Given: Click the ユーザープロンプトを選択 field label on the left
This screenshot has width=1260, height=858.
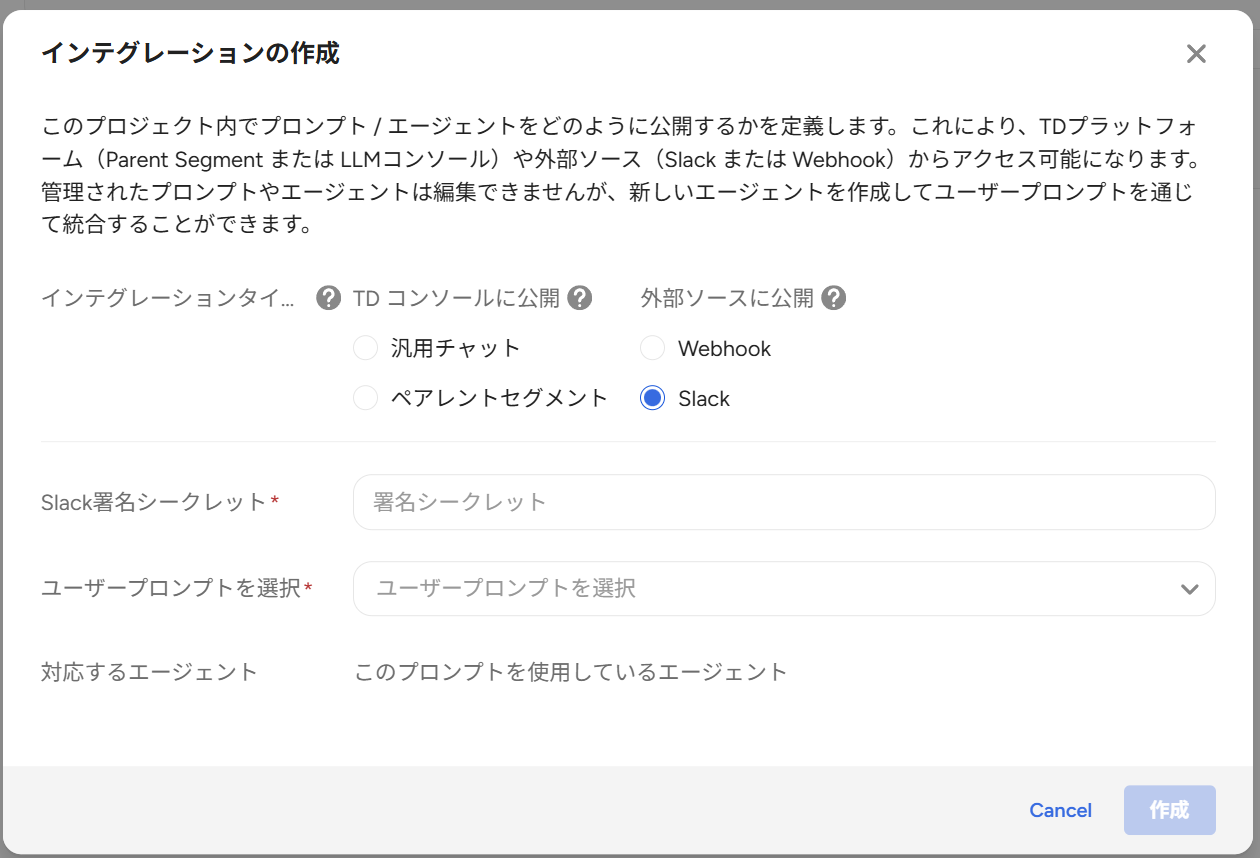Looking at the screenshot, I should pyautogui.click(x=170, y=588).
